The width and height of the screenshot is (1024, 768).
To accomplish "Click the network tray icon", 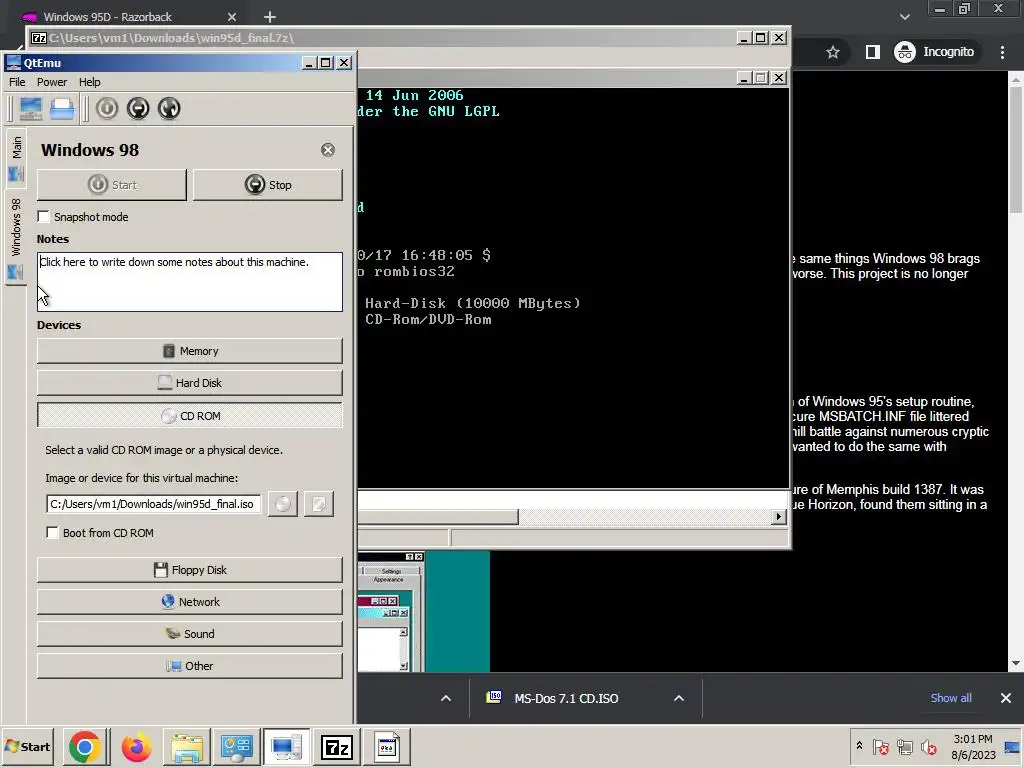I will (x=904, y=746).
